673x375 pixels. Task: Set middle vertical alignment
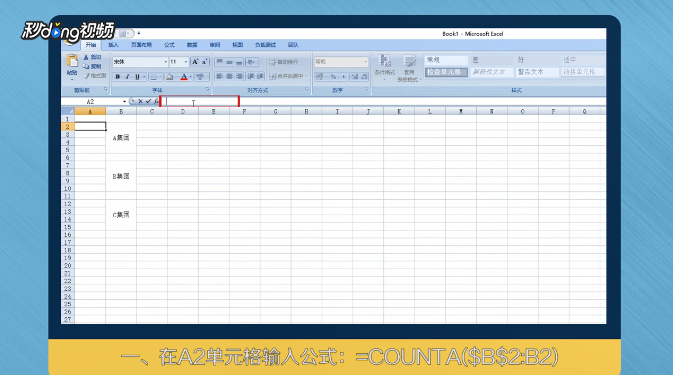click(229, 62)
